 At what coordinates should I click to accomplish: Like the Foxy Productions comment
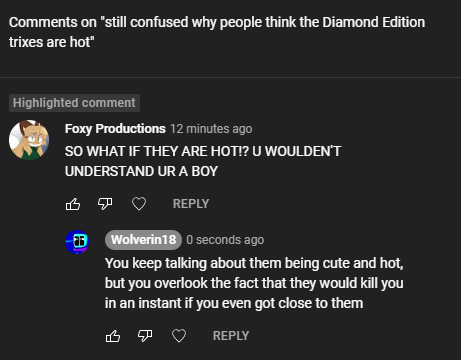(x=73, y=204)
